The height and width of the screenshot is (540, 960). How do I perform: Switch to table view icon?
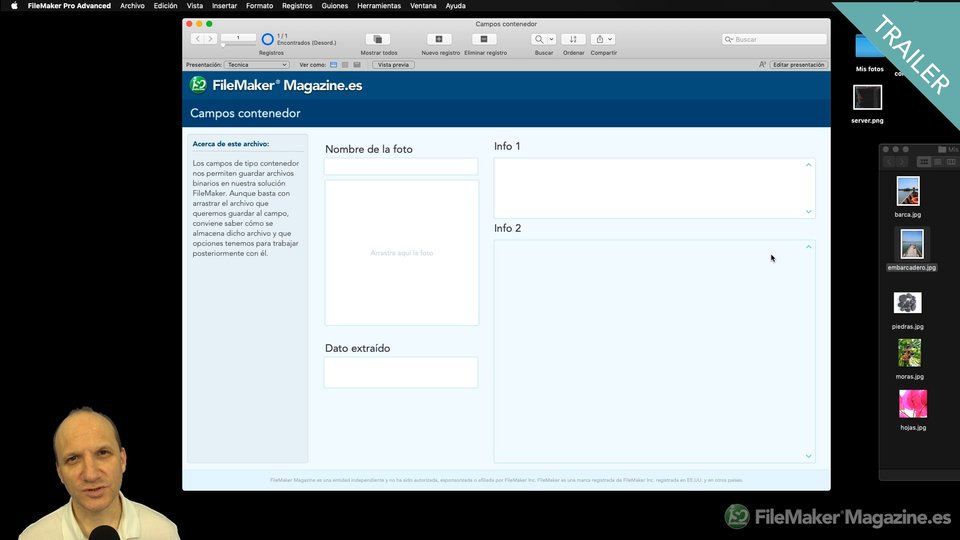[357, 65]
